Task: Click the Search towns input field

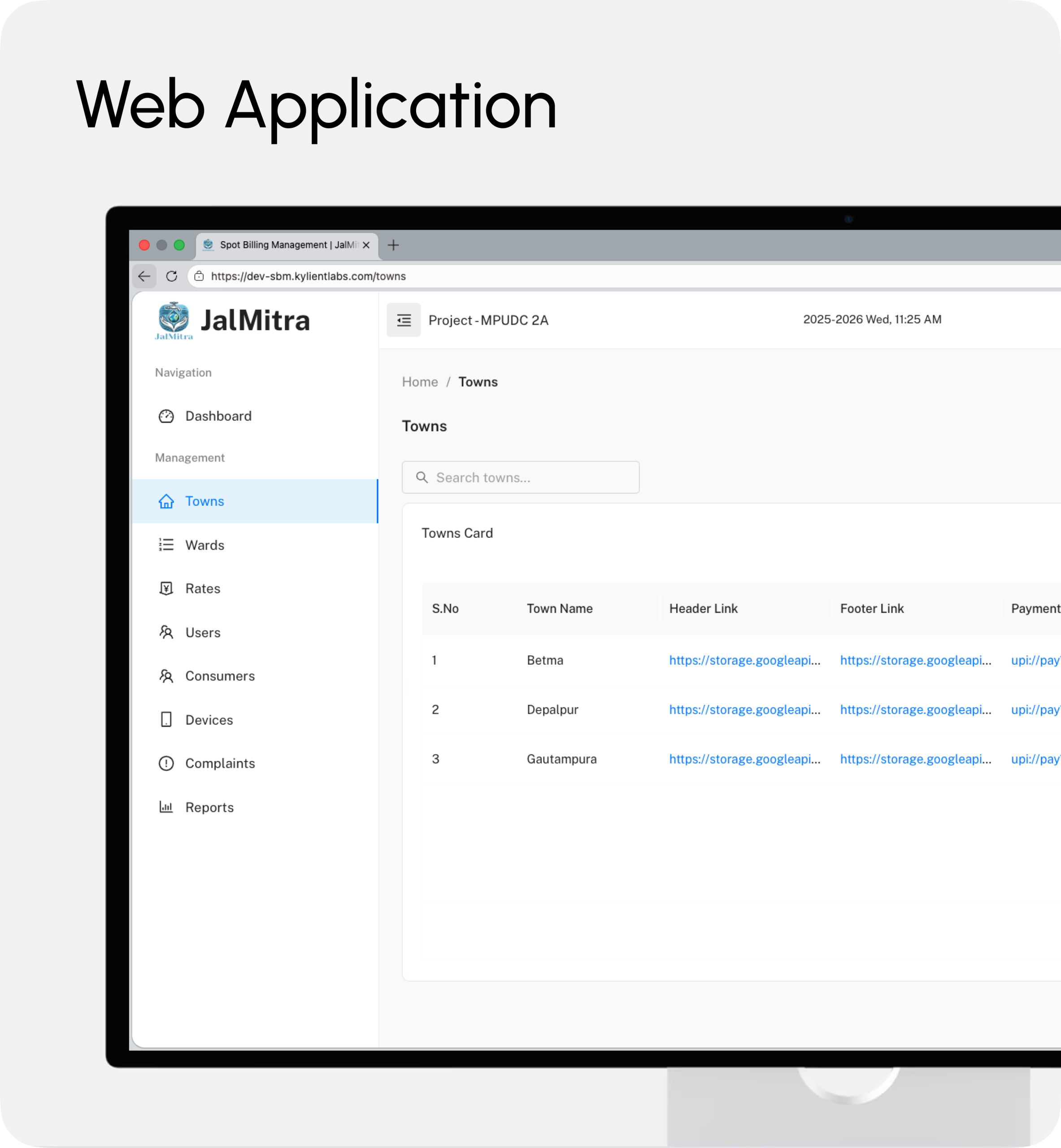Action: (x=521, y=477)
